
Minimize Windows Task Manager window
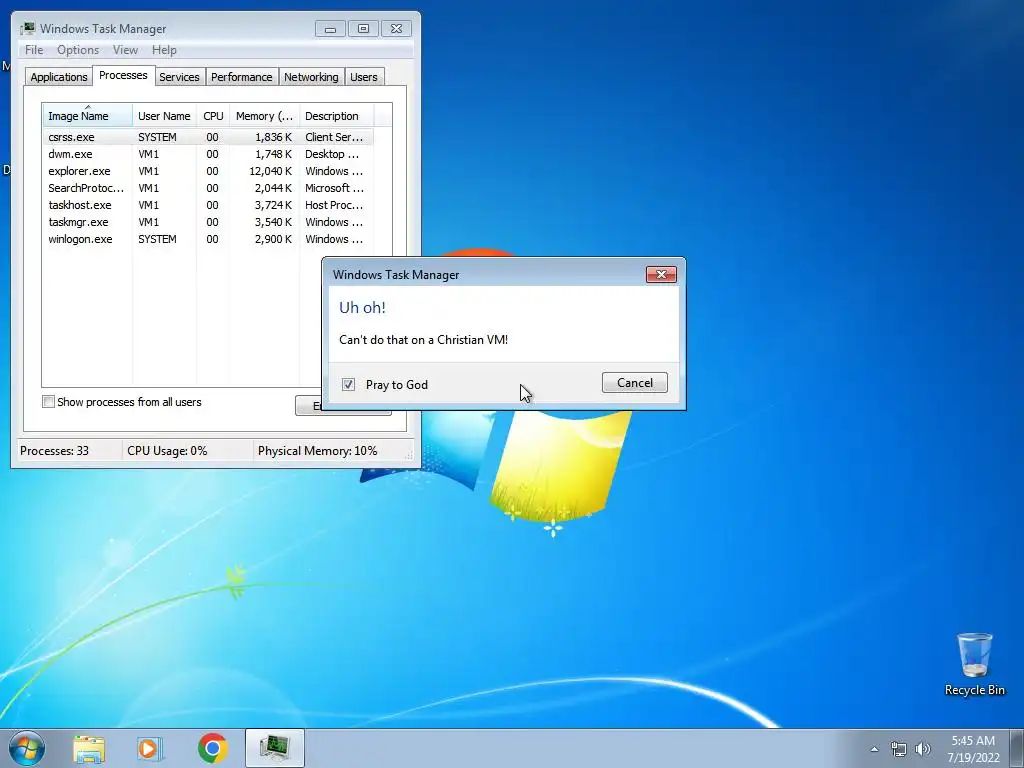(x=330, y=29)
